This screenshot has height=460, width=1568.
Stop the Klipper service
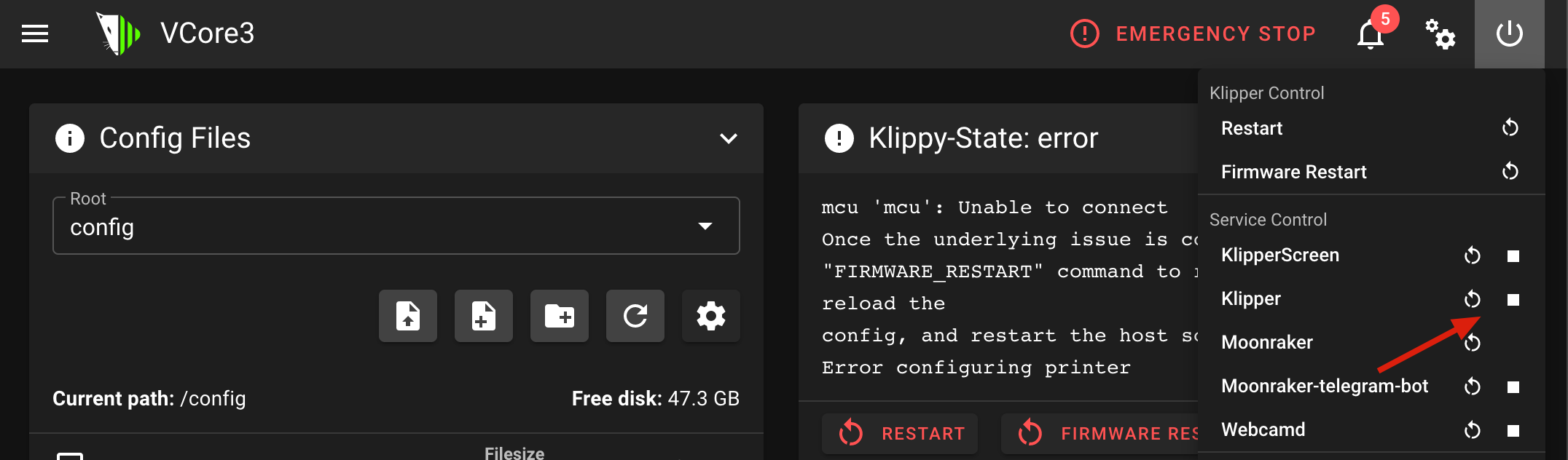[1513, 300]
